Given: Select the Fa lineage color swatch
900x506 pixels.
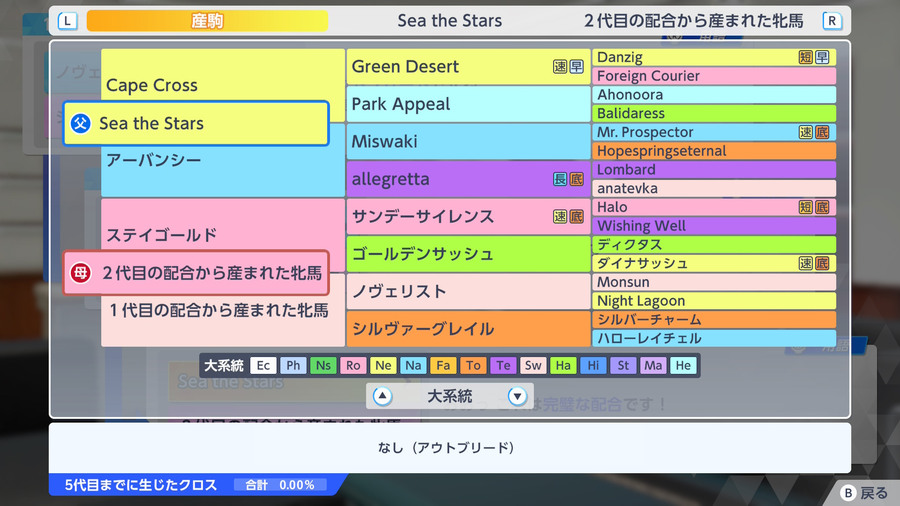Looking at the screenshot, I should pyautogui.click(x=443, y=365).
